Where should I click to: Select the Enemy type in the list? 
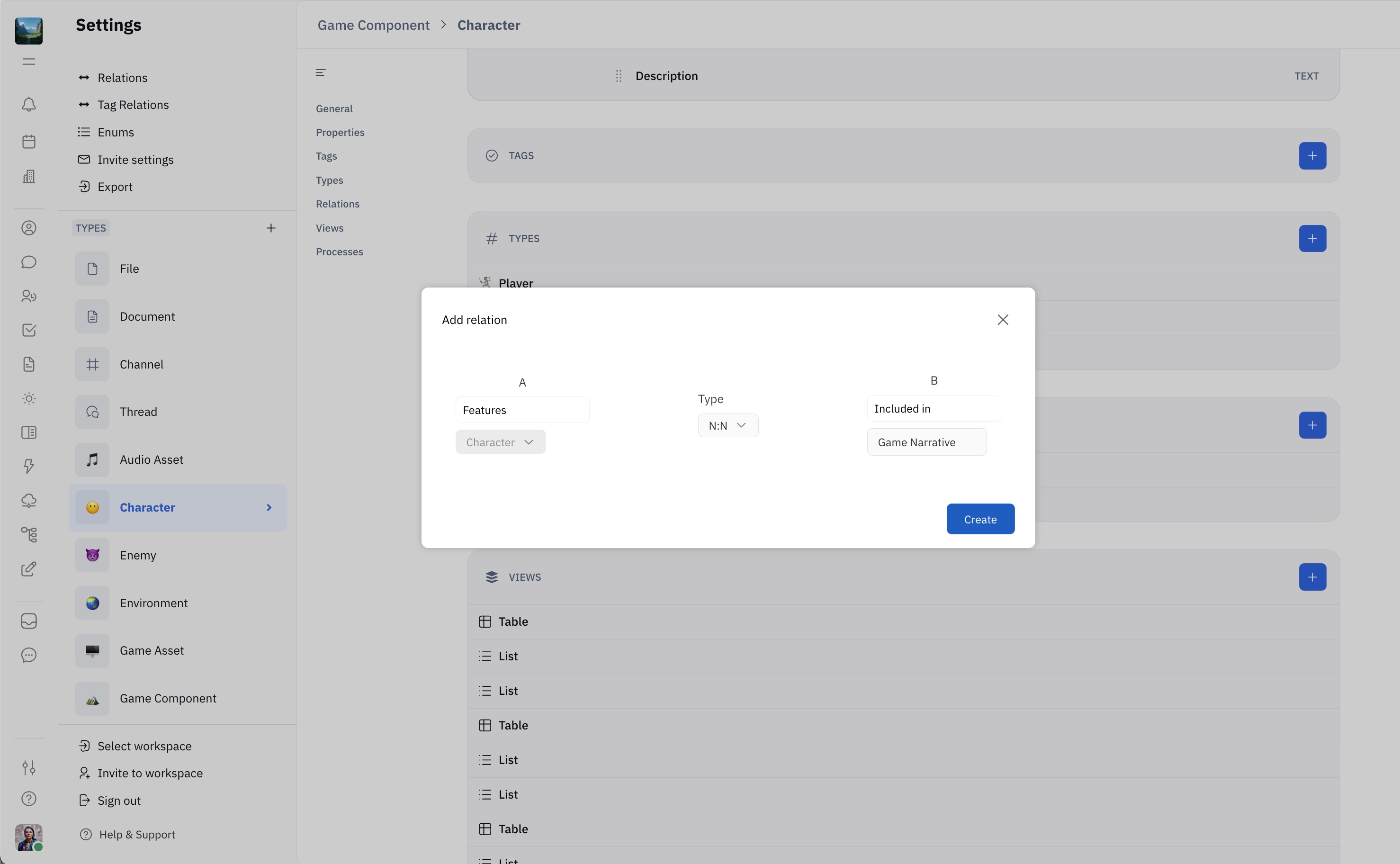click(138, 556)
